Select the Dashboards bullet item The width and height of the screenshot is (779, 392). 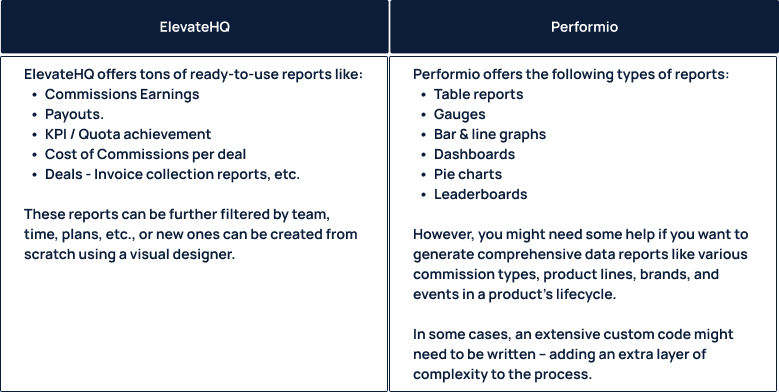tap(474, 155)
